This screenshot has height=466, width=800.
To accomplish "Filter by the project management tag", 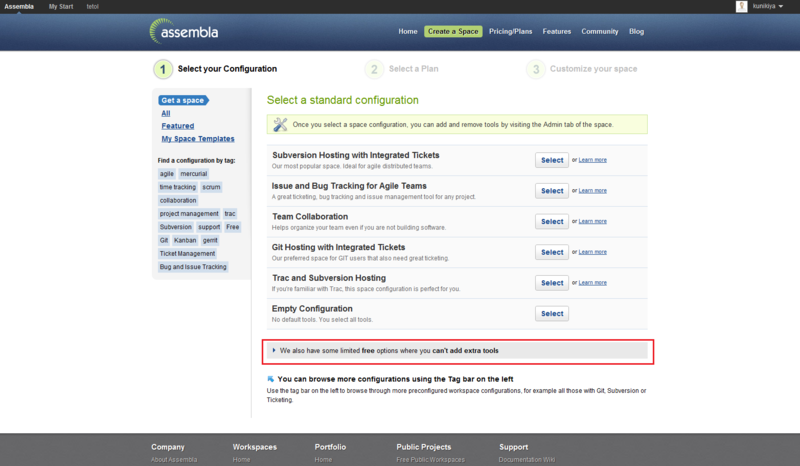I will (x=189, y=214).
